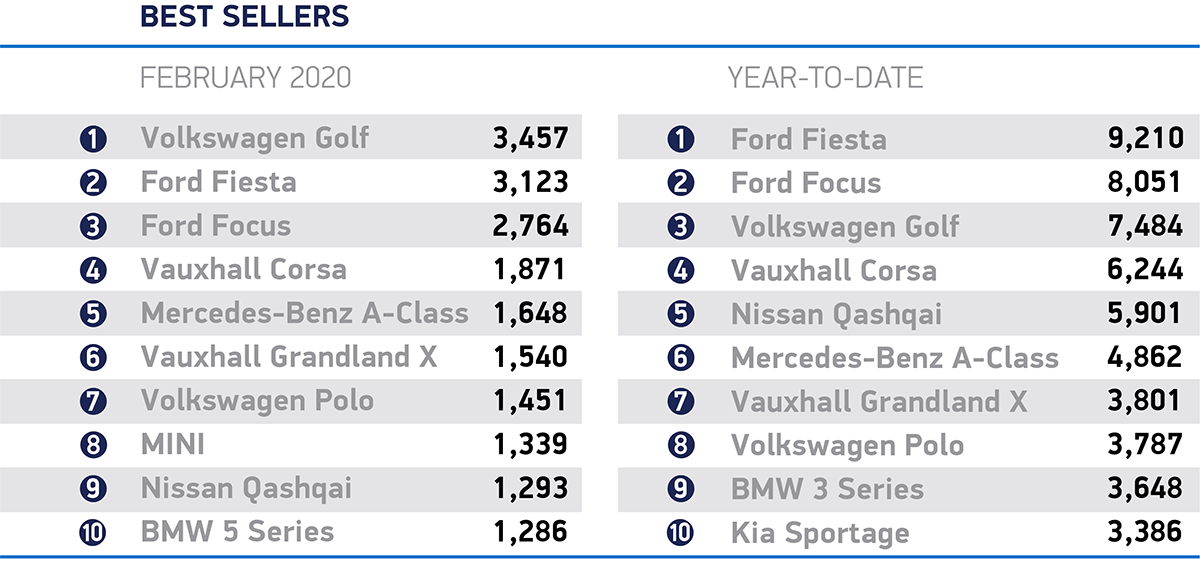Select the YEAR-TO-DATE column heading

point(825,78)
